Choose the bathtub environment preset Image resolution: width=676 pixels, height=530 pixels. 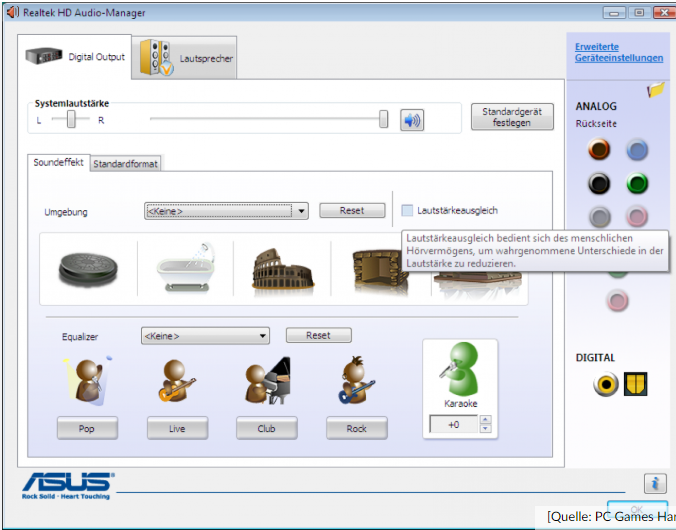coord(185,267)
